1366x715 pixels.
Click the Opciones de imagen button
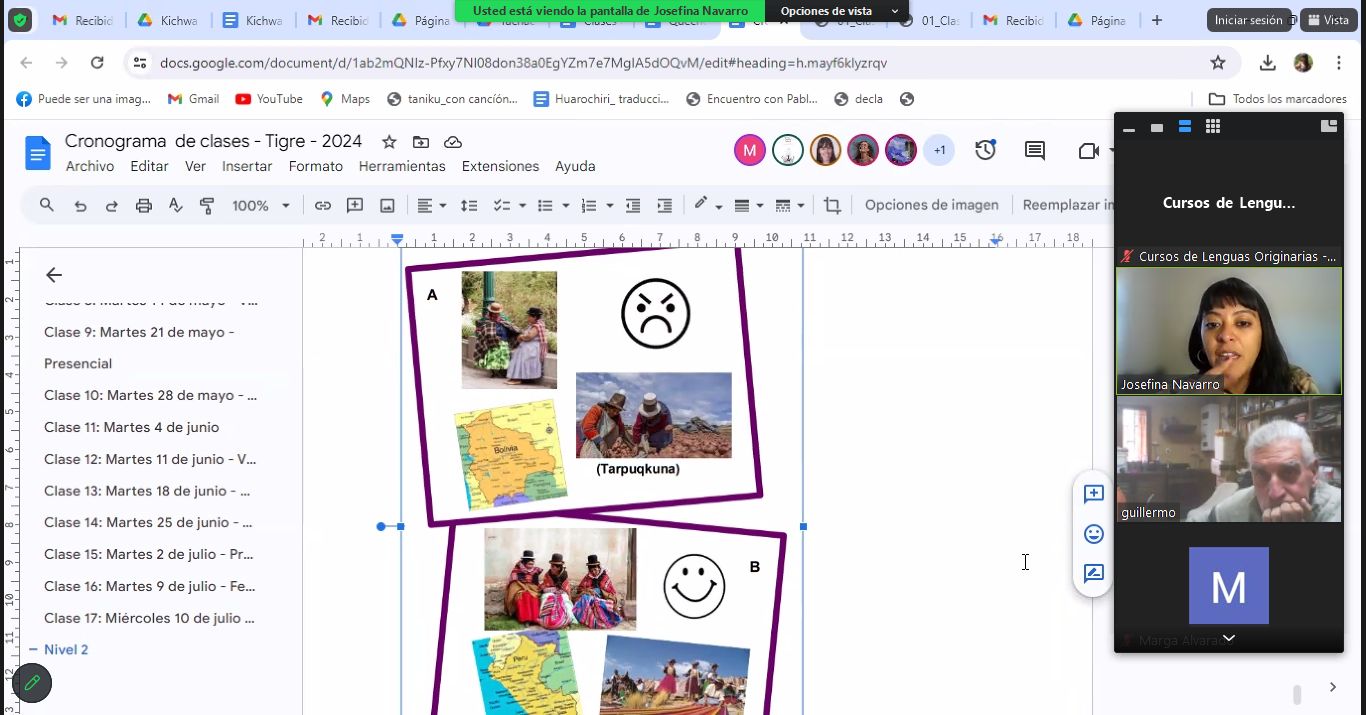point(932,205)
